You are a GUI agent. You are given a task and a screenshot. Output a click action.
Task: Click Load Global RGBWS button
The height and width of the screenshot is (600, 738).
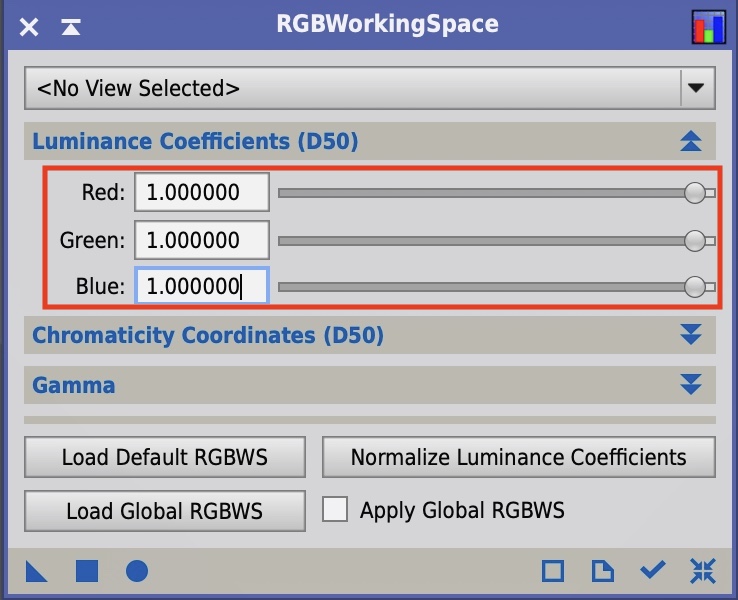click(x=165, y=511)
